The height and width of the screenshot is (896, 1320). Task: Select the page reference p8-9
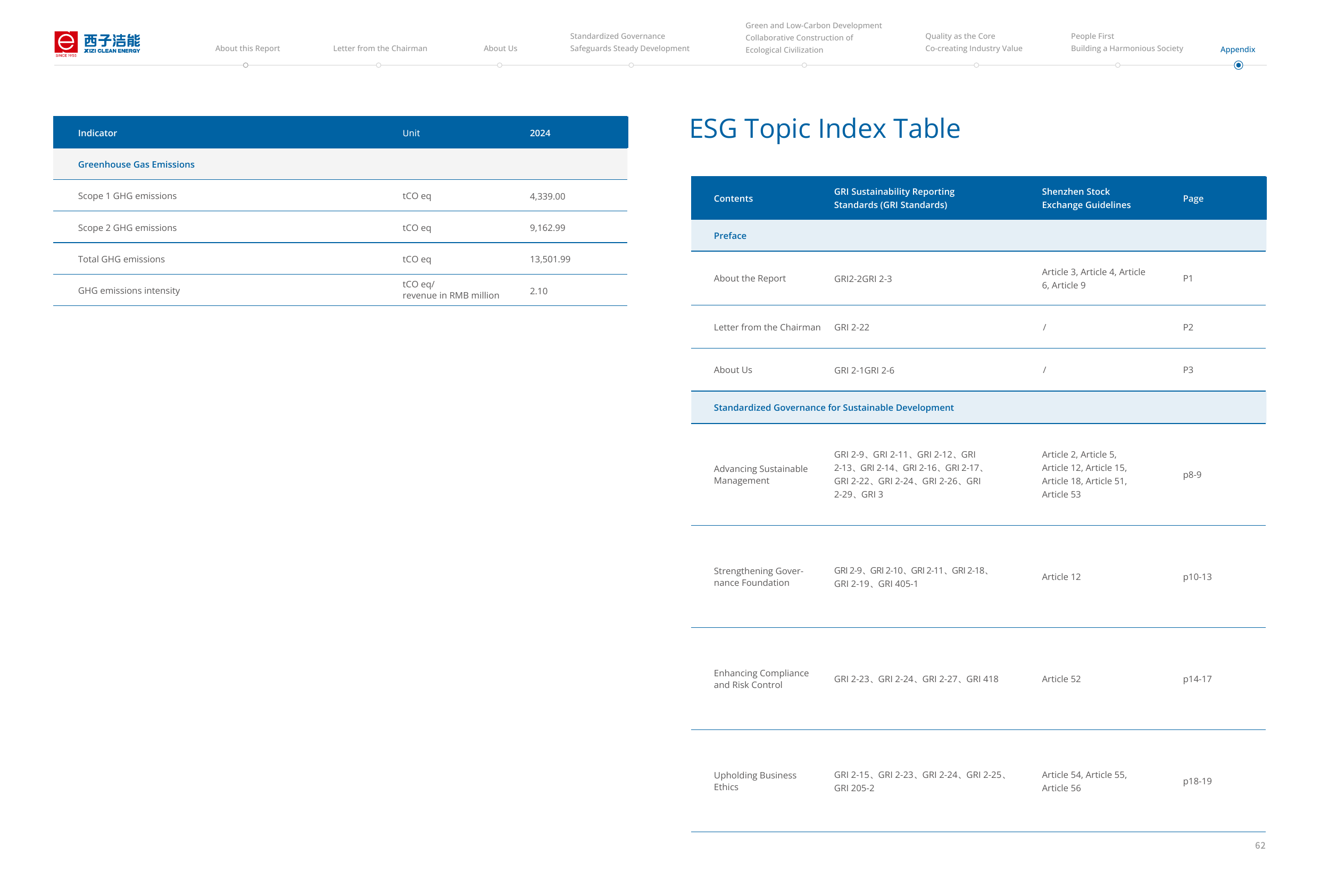click(x=1192, y=475)
